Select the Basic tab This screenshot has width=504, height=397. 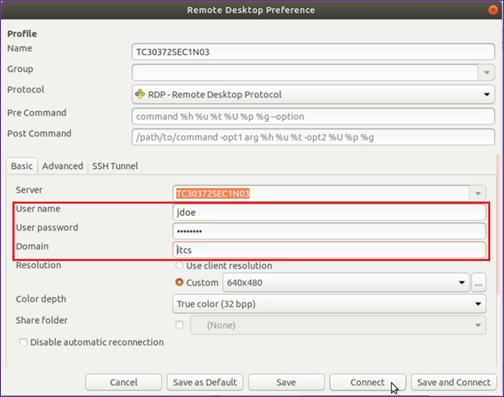(x=22, y=166)
